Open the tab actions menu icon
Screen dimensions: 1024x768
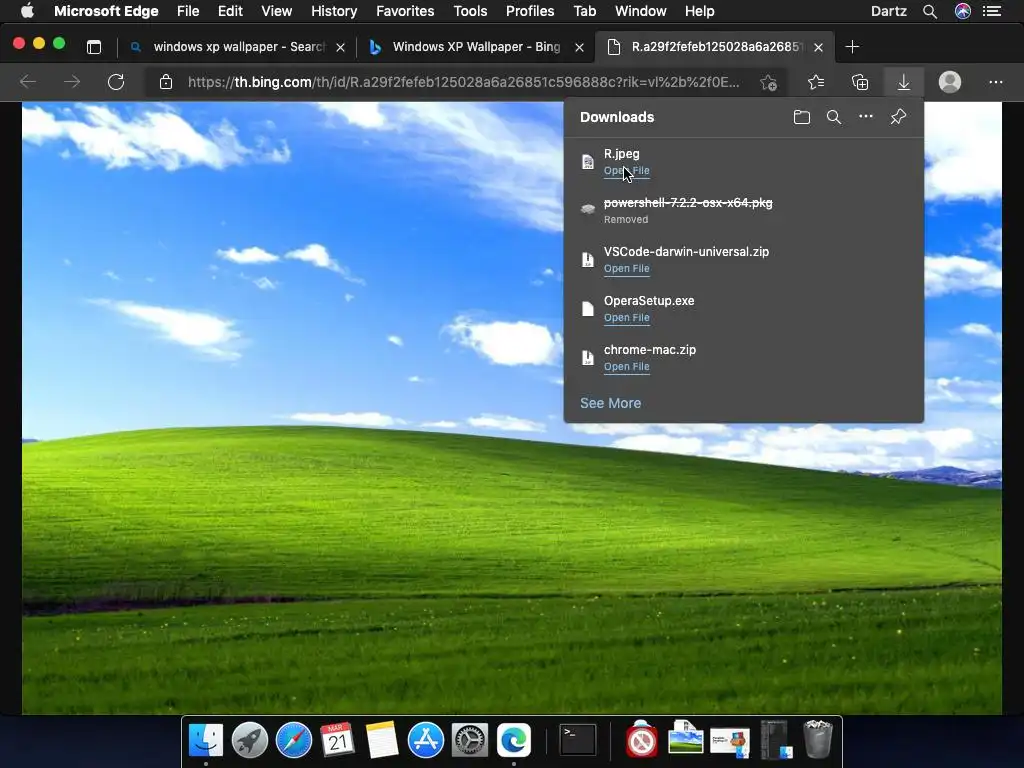[94, 47]
